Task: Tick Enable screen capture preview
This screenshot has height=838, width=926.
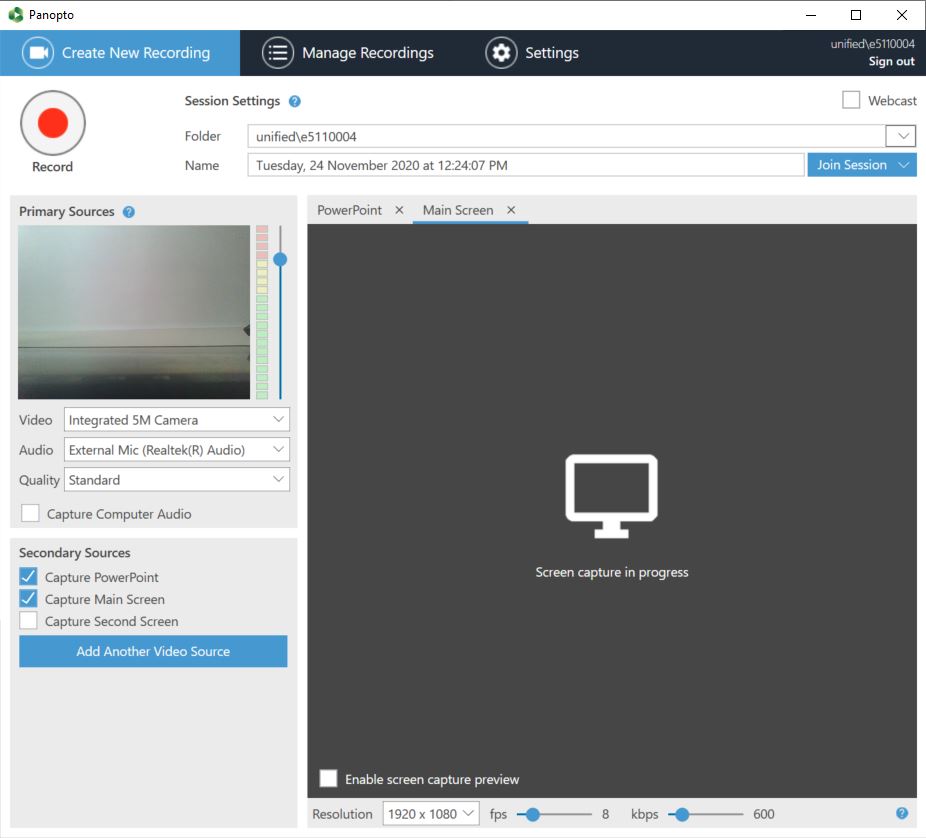Action: 328,778
